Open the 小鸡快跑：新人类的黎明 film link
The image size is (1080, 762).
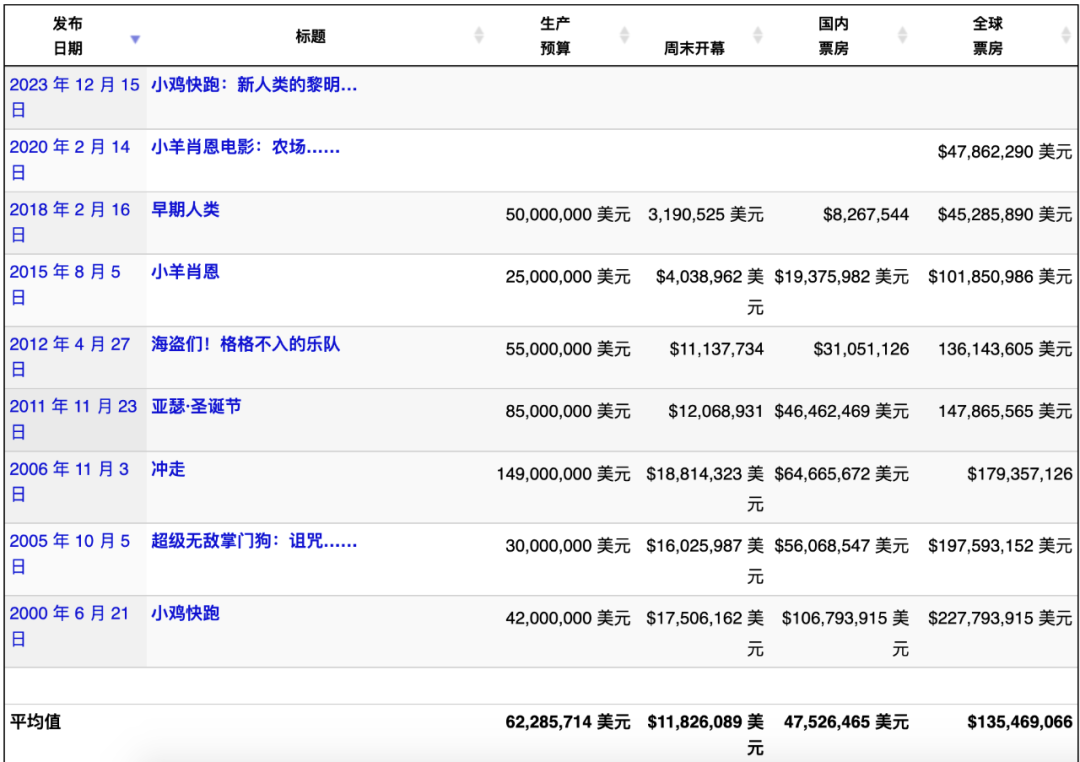(254, 85)
